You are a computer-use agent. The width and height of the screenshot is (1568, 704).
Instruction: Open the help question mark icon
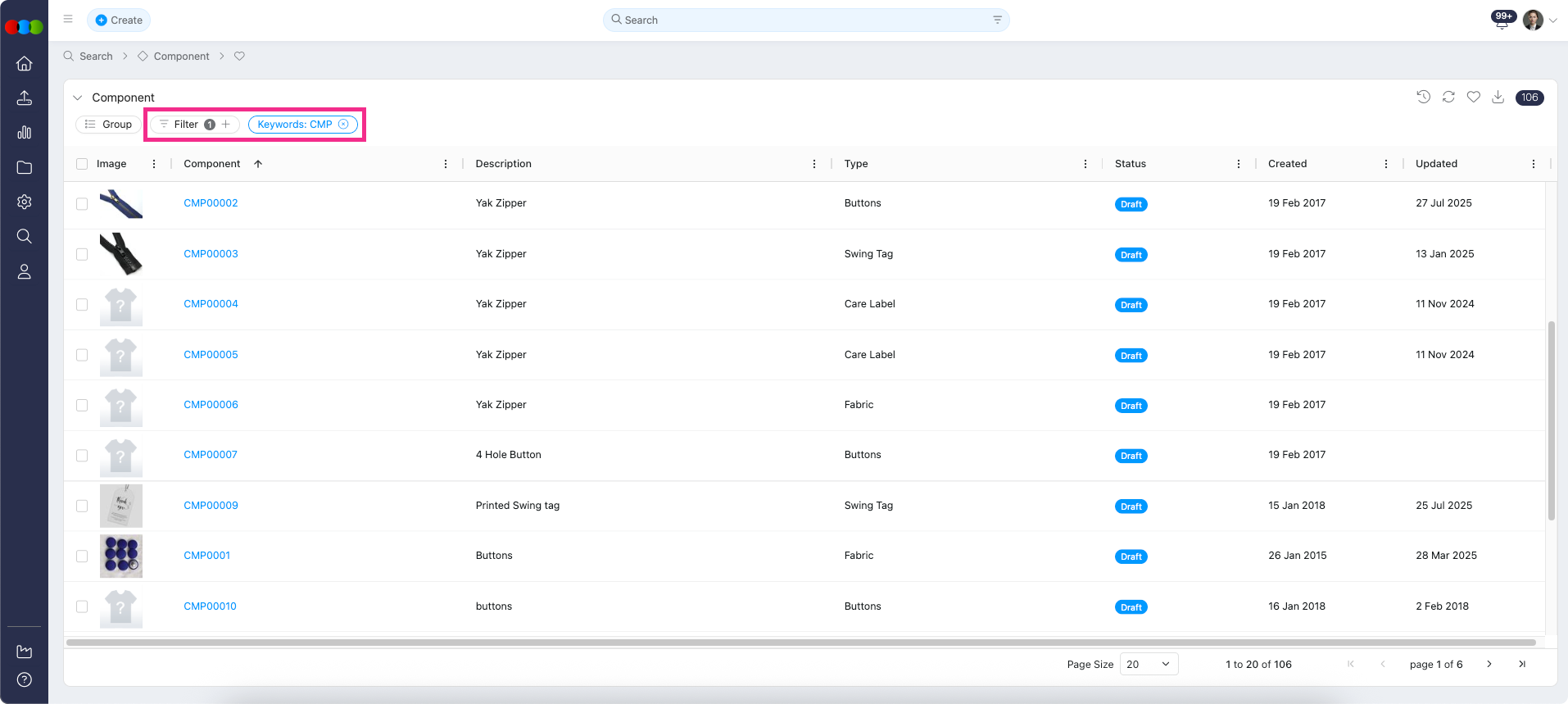(25, 679)
